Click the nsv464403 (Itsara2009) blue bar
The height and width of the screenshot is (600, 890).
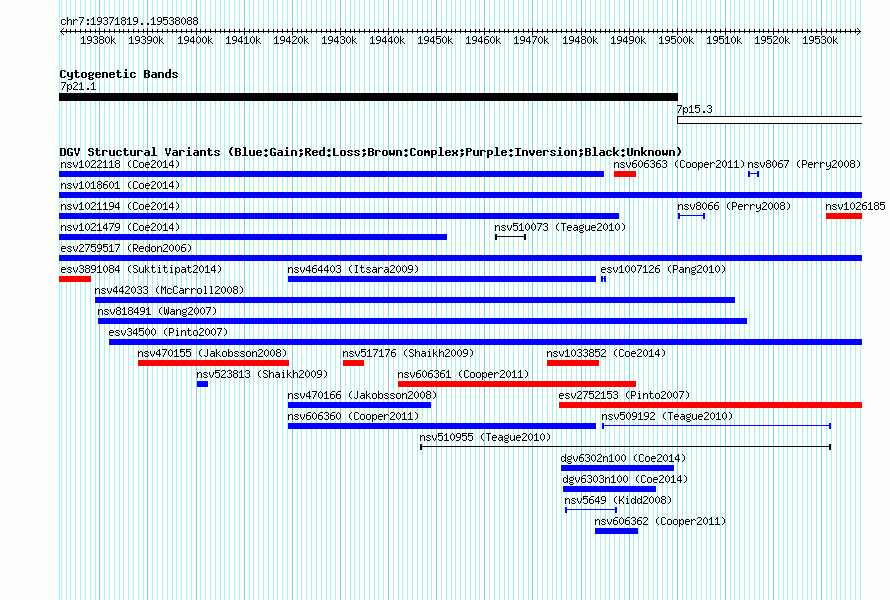click(x=442, y=279)
